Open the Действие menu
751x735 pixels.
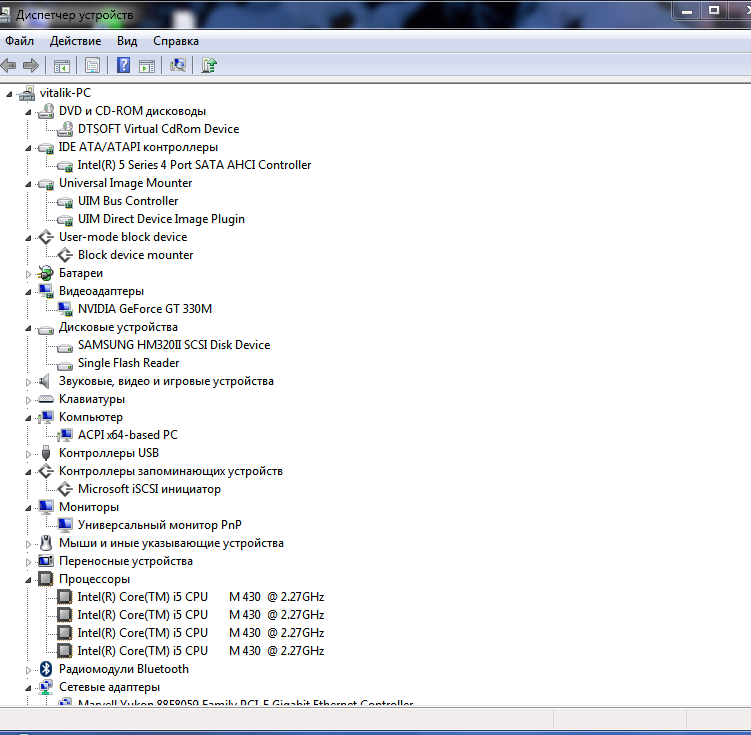(75, 41)
